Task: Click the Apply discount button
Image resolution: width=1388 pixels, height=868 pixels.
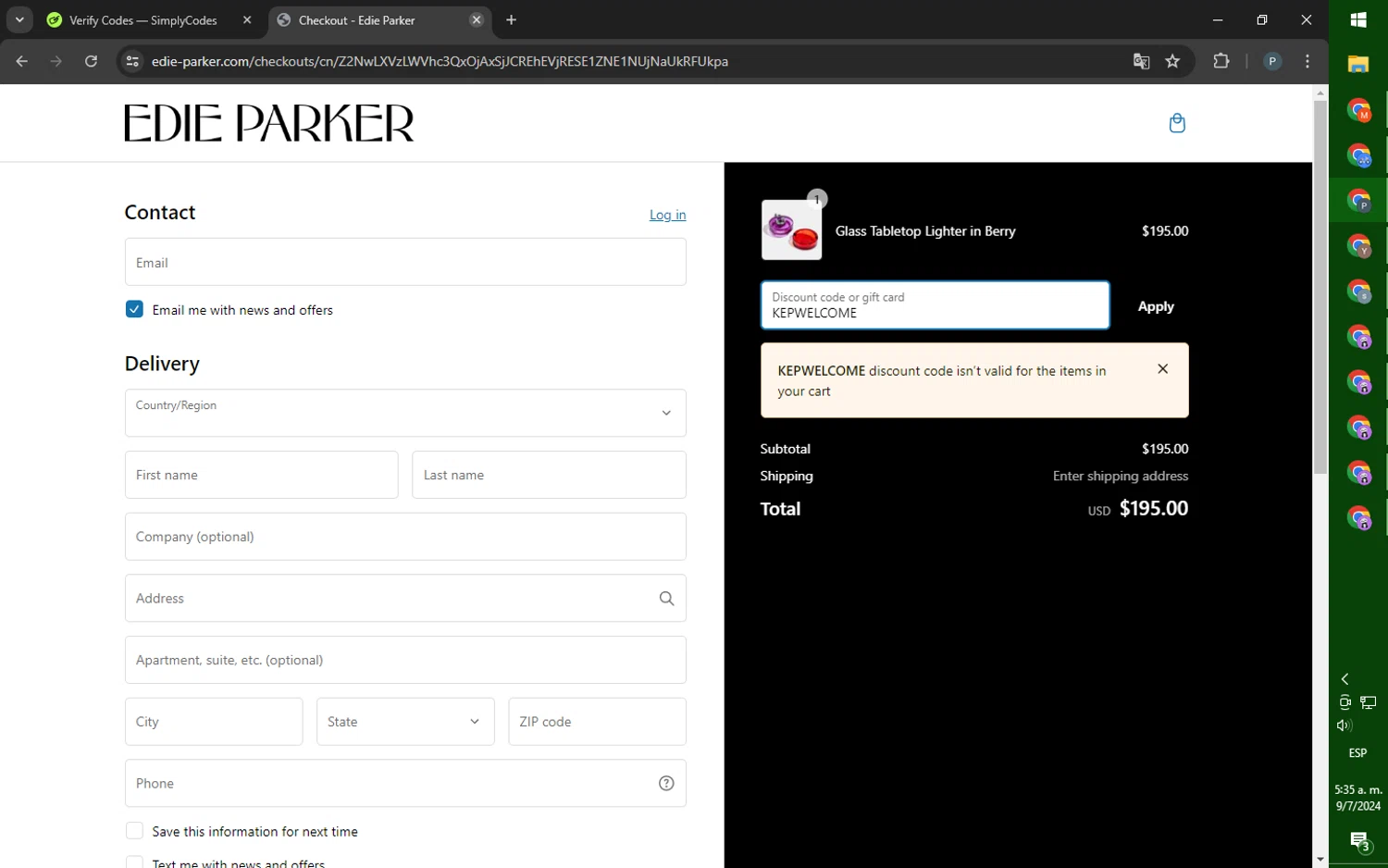Action: [1156, 306]
